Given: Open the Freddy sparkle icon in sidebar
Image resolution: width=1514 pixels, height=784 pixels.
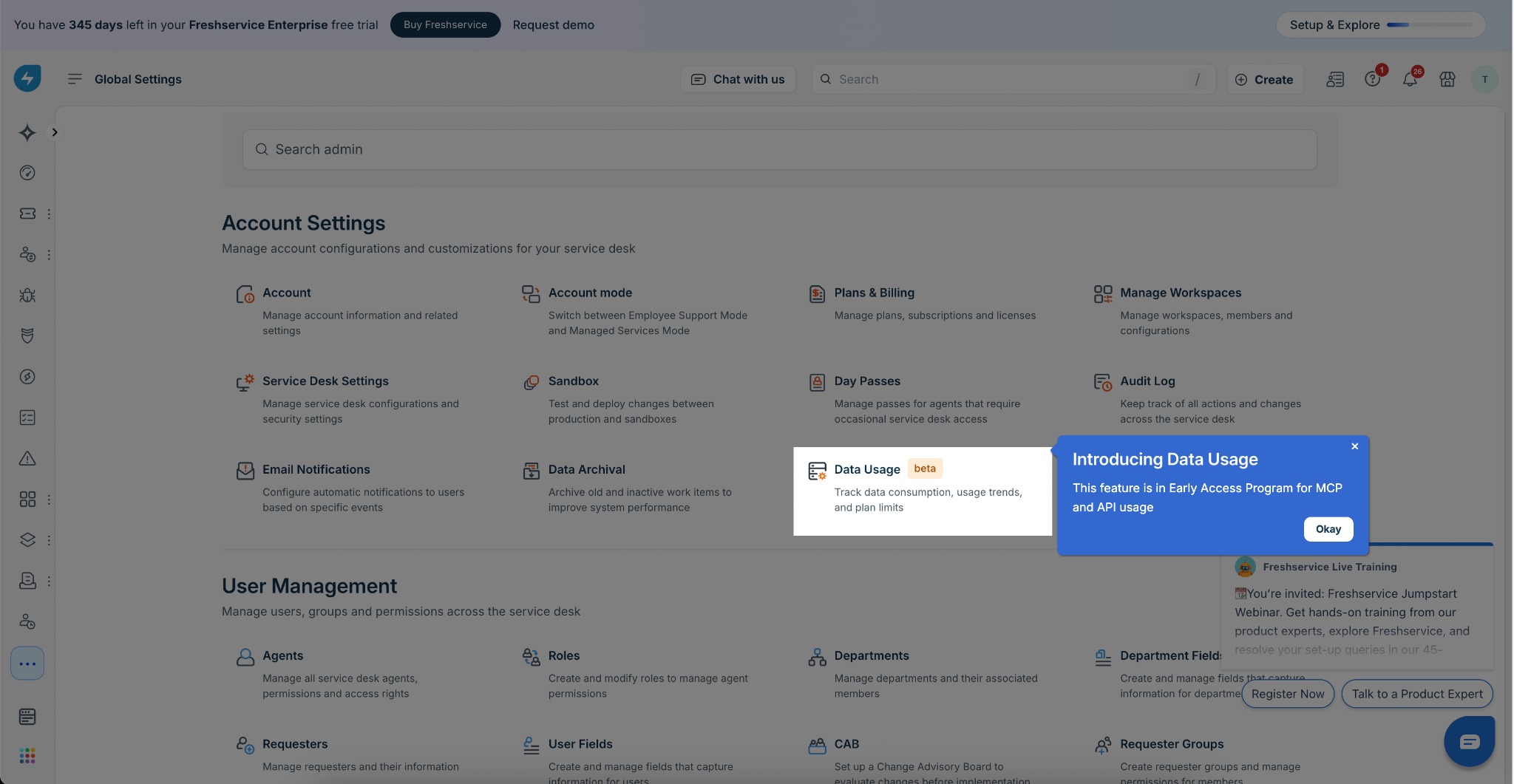Looking at the screenshot, I should click(27, 132).
